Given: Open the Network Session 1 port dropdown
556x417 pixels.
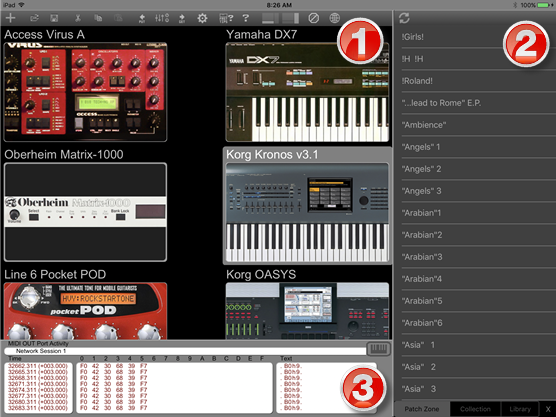Looking at the screenshot, I should [185, 351].
